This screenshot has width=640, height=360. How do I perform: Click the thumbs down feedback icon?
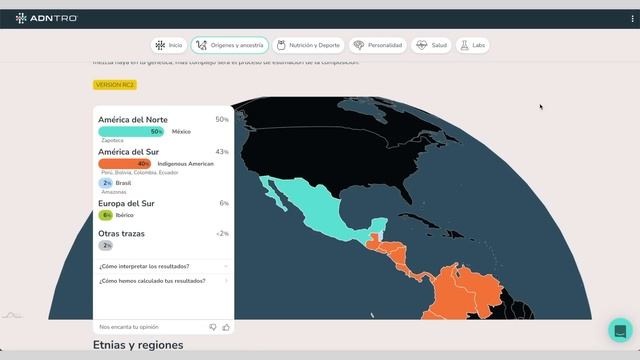[213, 327]
